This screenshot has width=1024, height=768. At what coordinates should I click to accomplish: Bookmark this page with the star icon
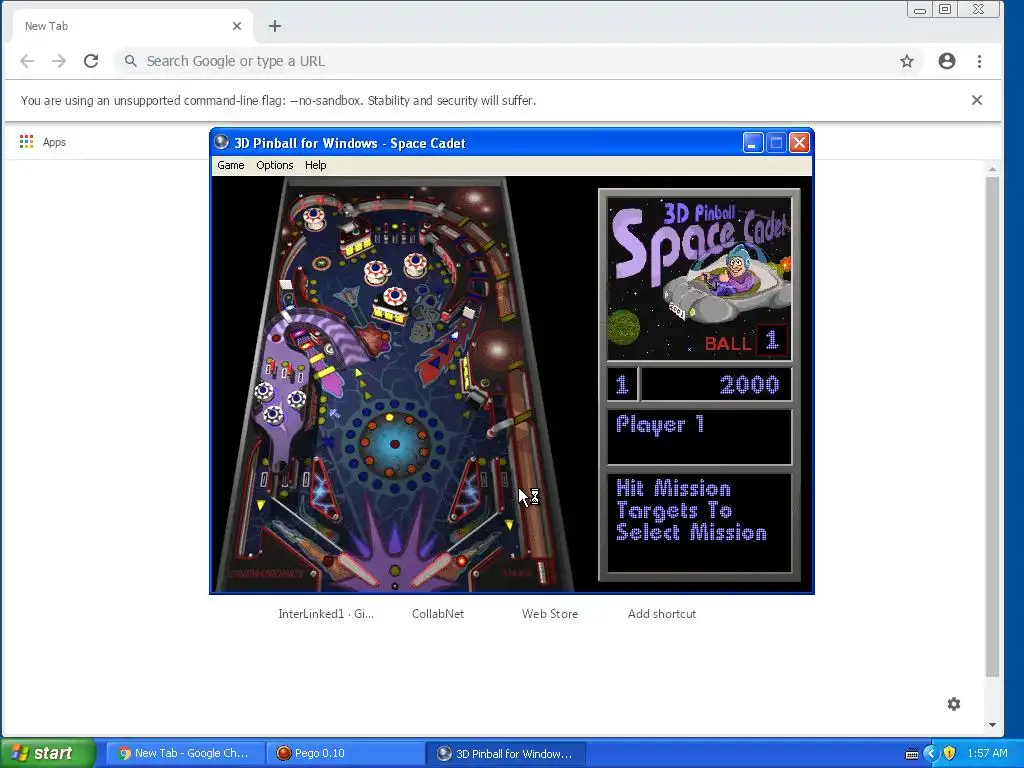907,61
